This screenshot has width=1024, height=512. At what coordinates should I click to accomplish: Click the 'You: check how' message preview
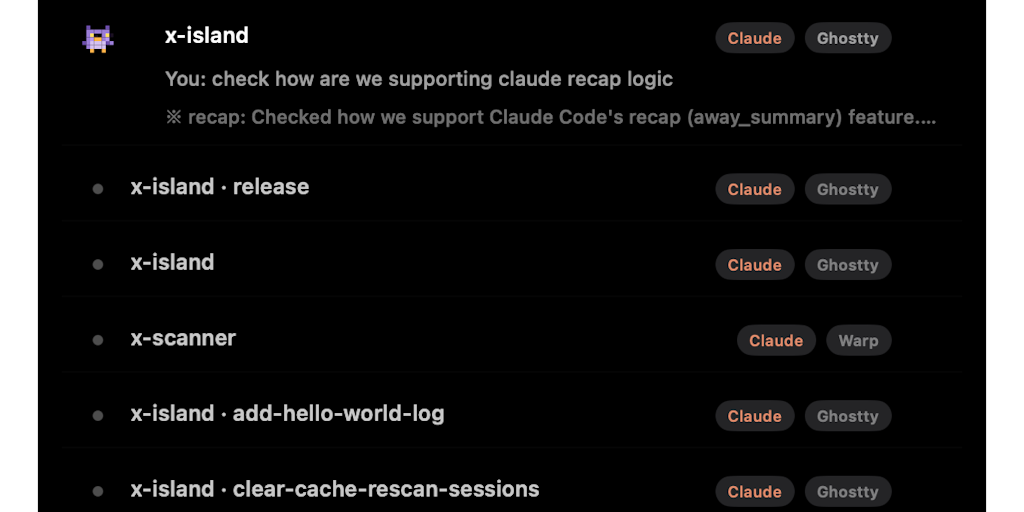418,79
